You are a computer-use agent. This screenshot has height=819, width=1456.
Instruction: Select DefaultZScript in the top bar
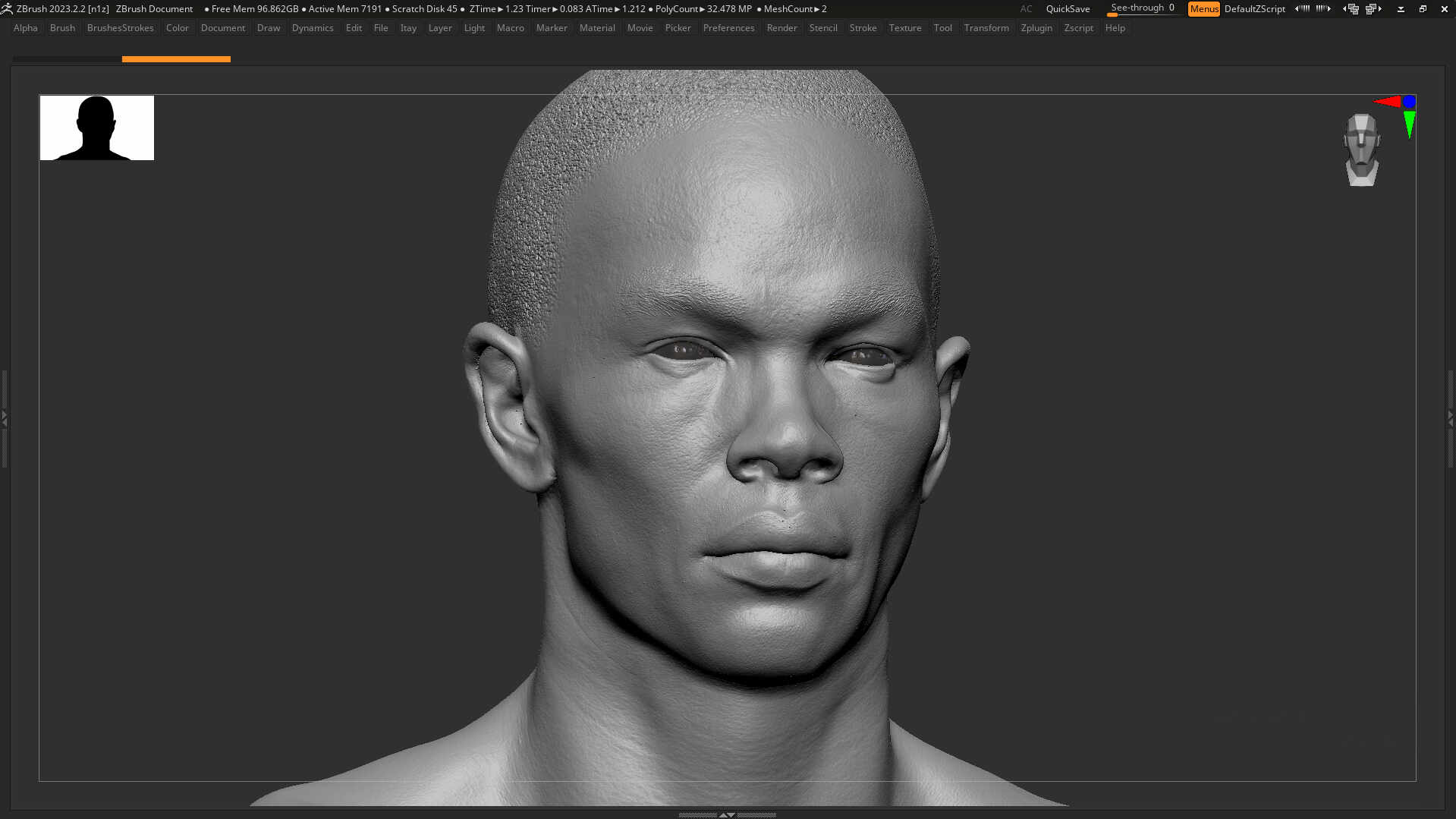point(1254,8)
